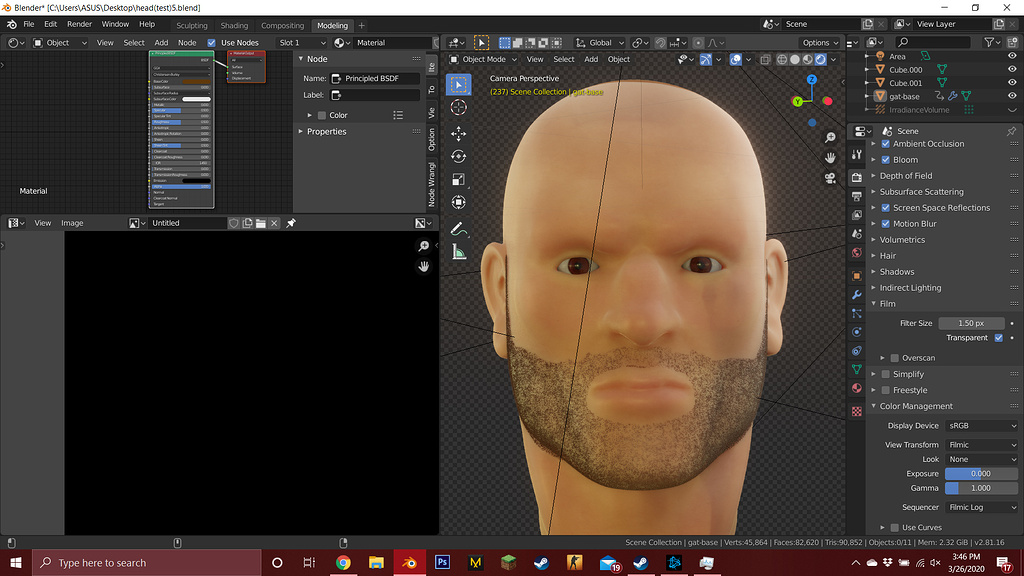Screen dimensions: 1024x576
Task: Toggle Use Nodes checkbox
Action: tap(211, 42)
